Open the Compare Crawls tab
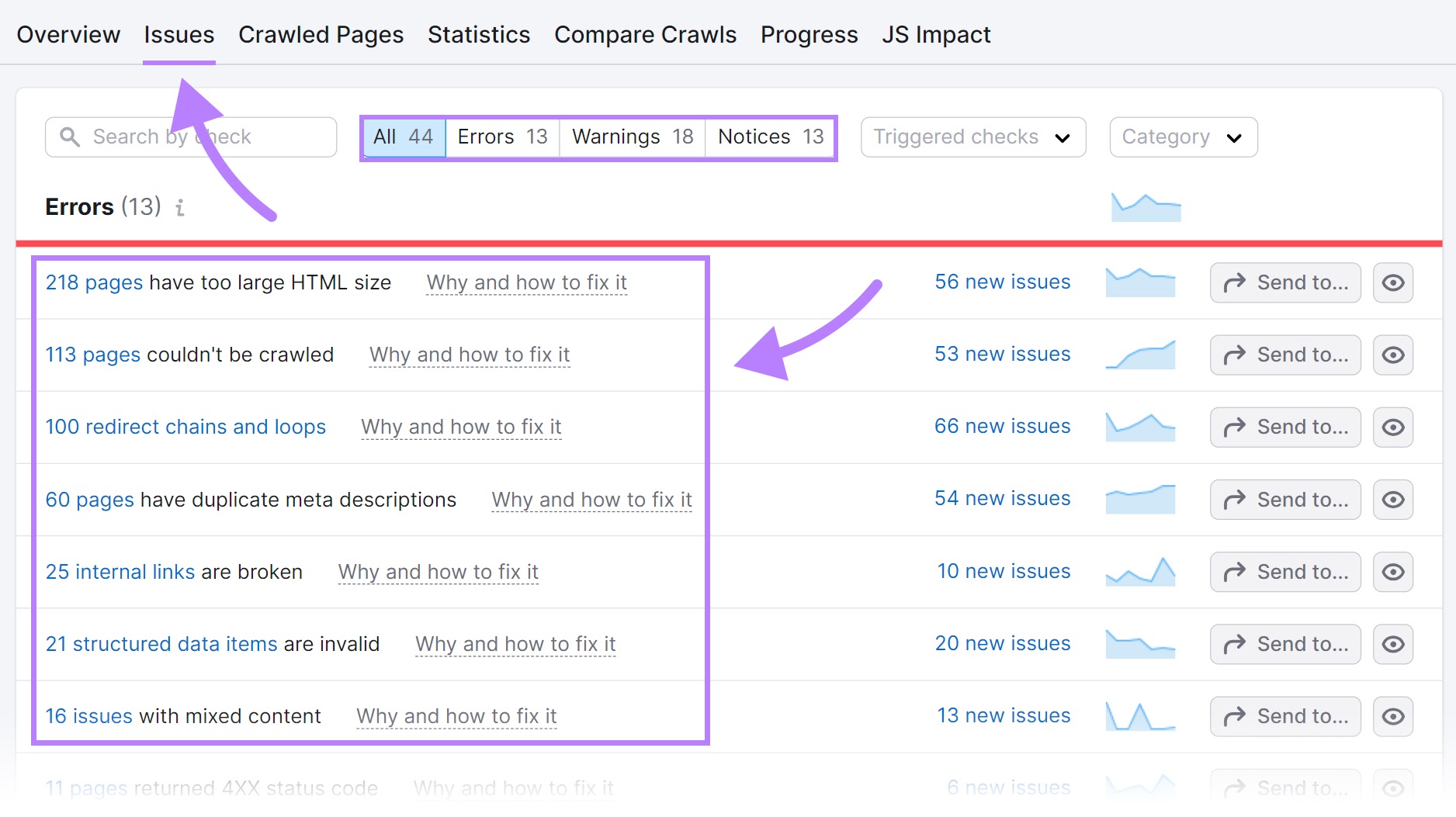 pos(645,34)
